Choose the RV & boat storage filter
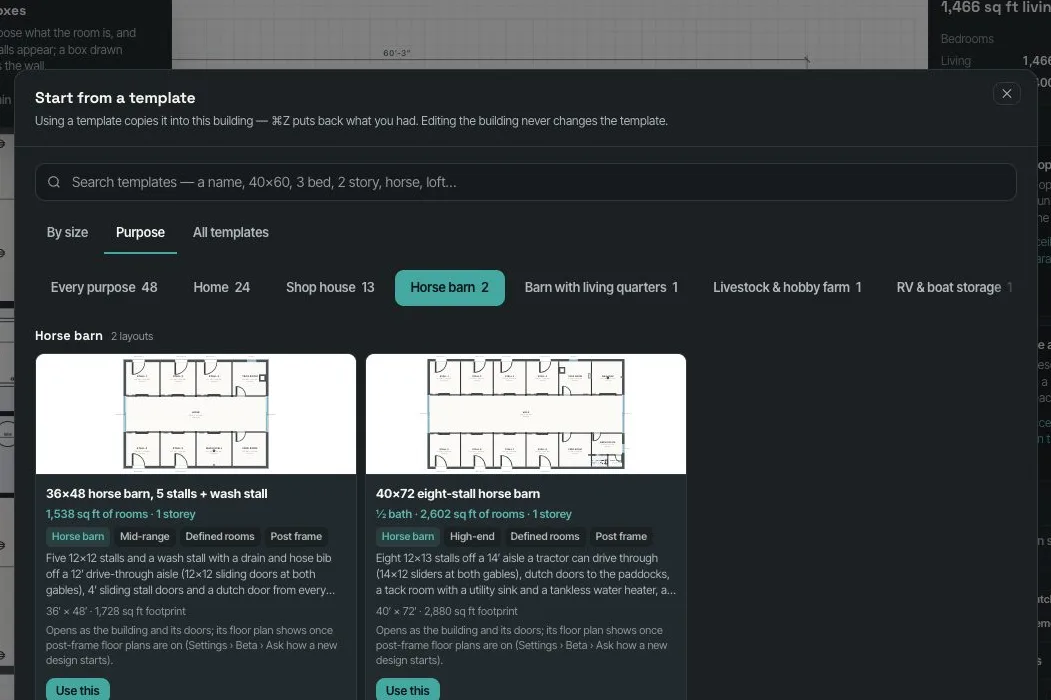Screen dimensions: 1051x700 [954, 288]
